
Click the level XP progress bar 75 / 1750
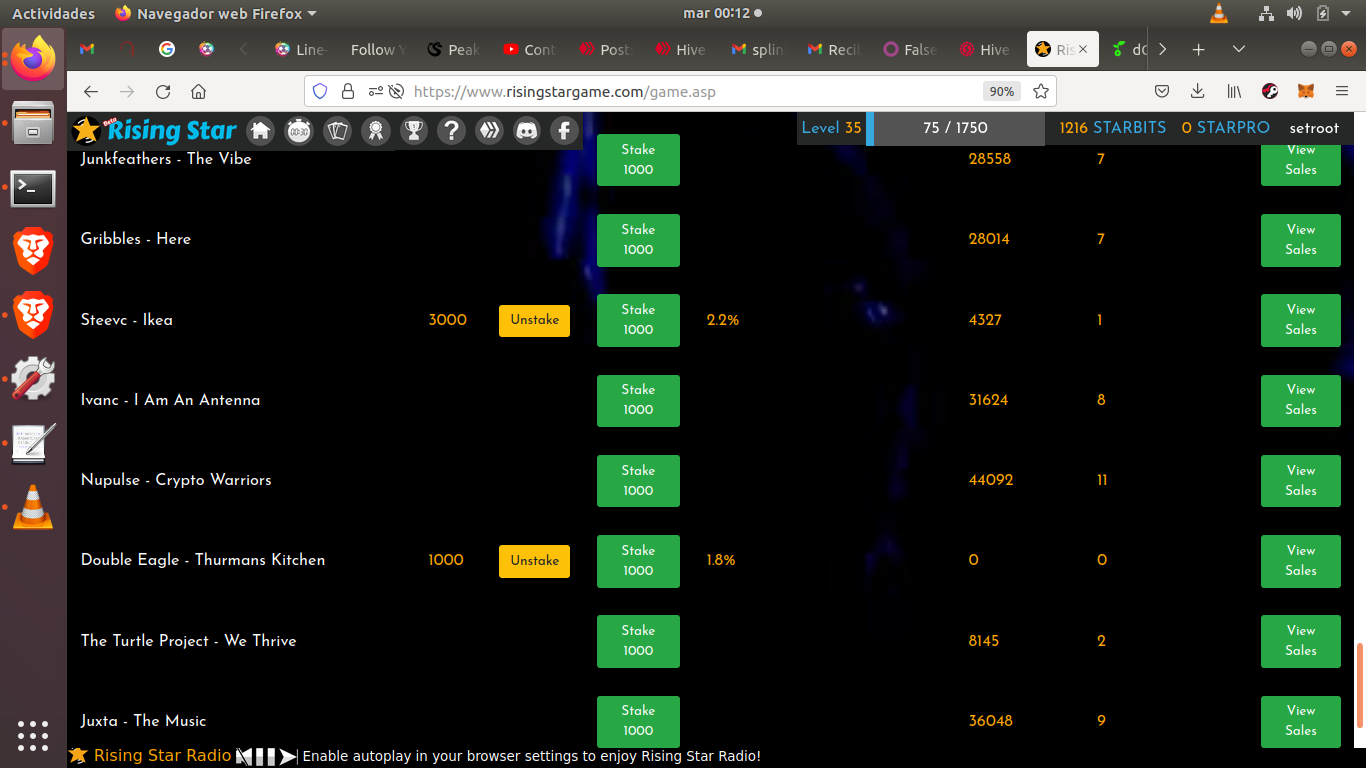[955, 128]
